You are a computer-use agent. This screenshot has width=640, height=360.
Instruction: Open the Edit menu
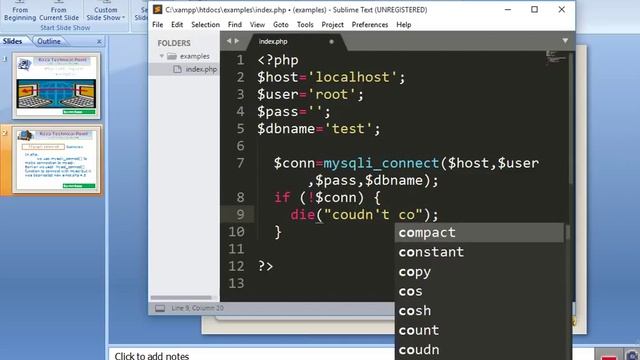click(177, 24)
